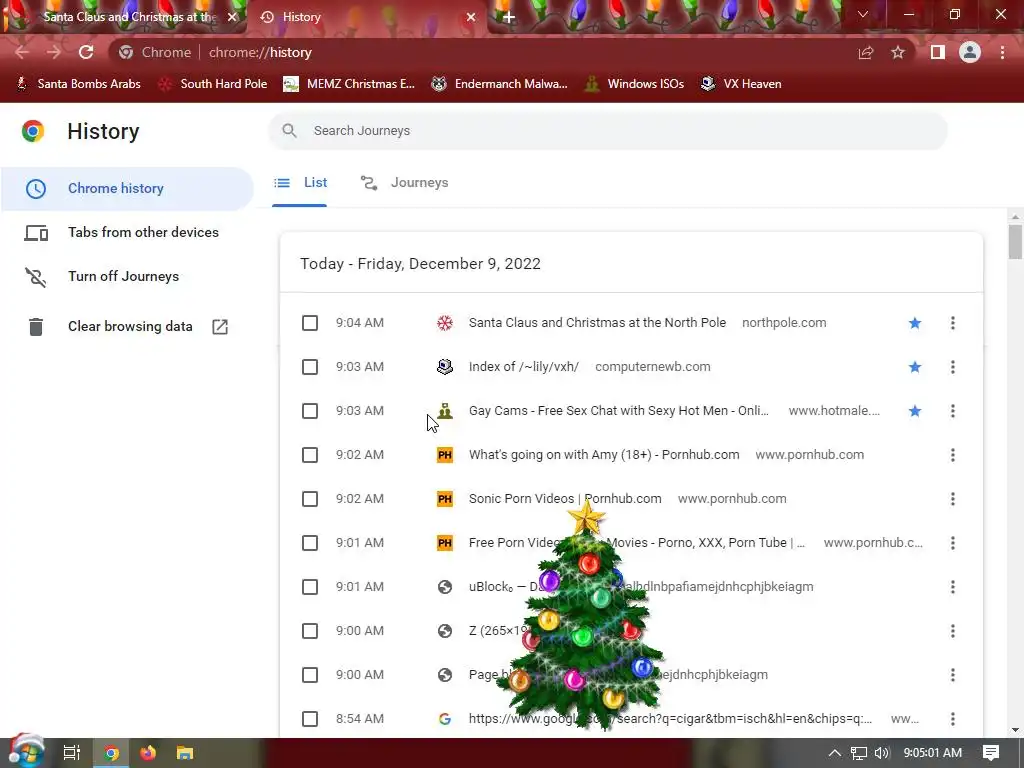The width and height of the screenshot is (1024, 768).
Task: Select Chrome history in the sidebar
Action: [127, 188]
